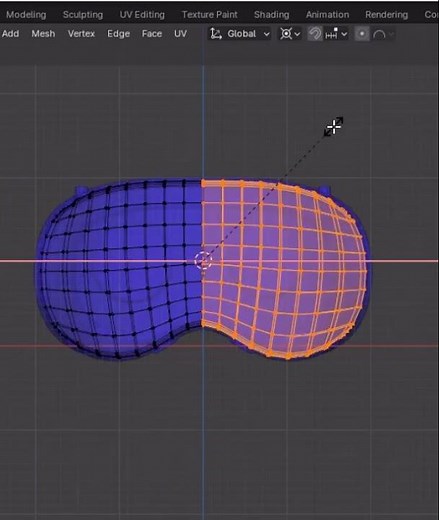Open the Face menu

coord(152,34)
